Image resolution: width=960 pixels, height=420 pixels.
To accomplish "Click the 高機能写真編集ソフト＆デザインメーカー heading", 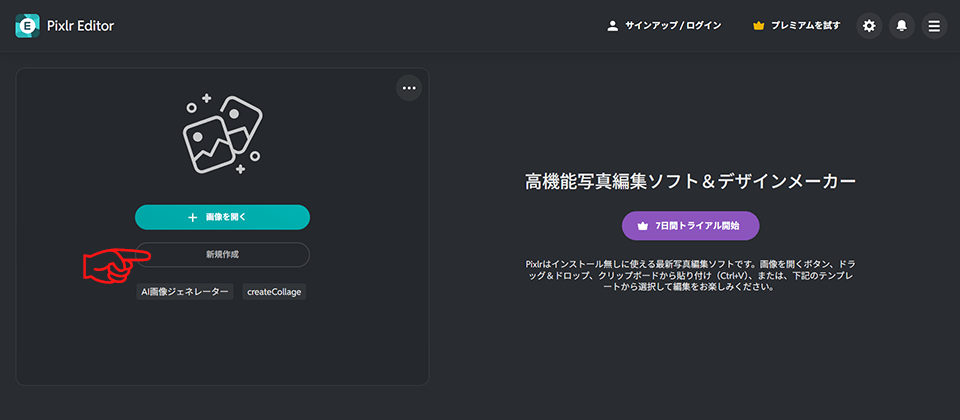I will pyautogui.click(x=690, y=181).
